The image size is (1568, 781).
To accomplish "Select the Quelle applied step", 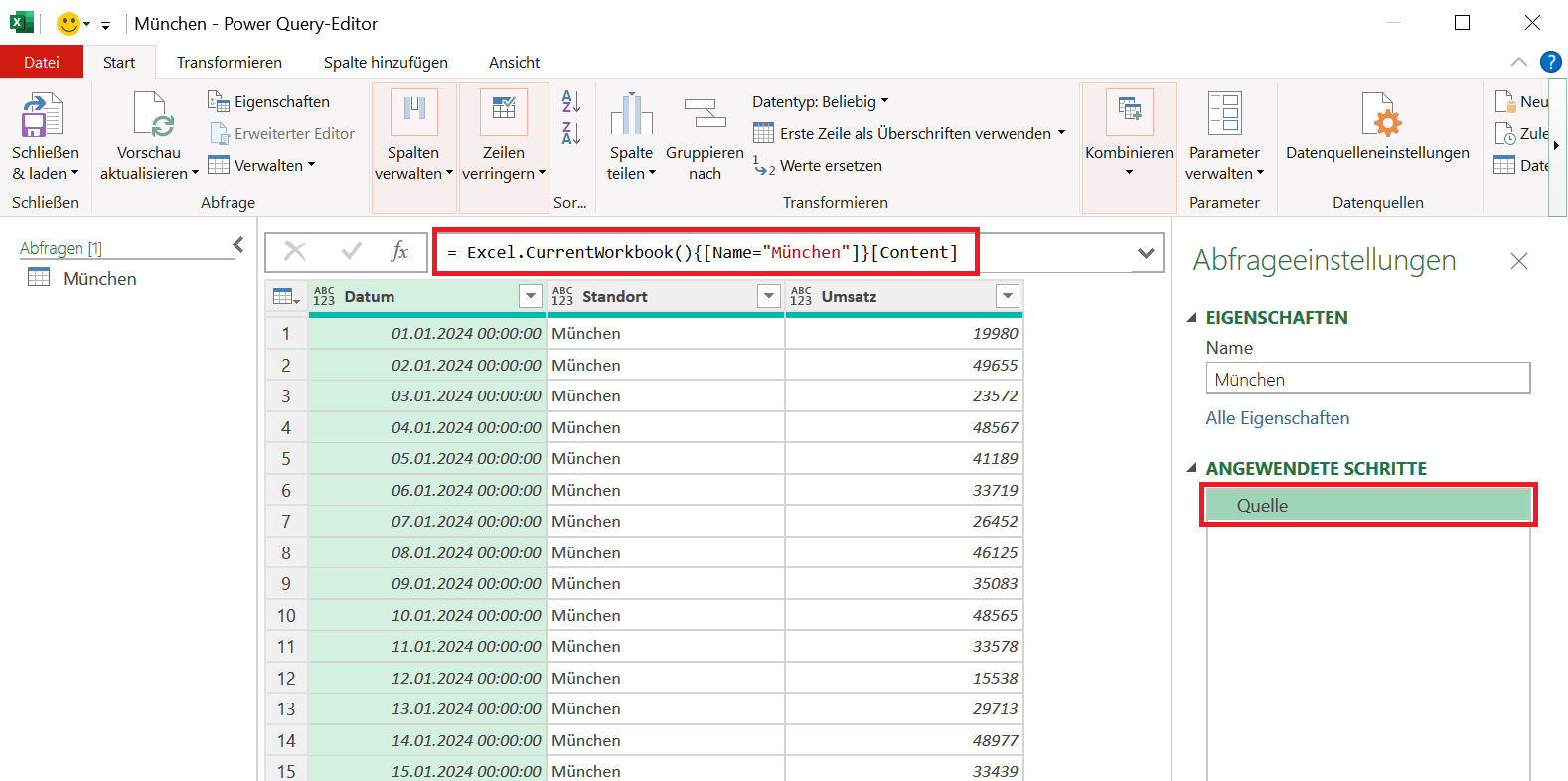I will point(1368,505).
